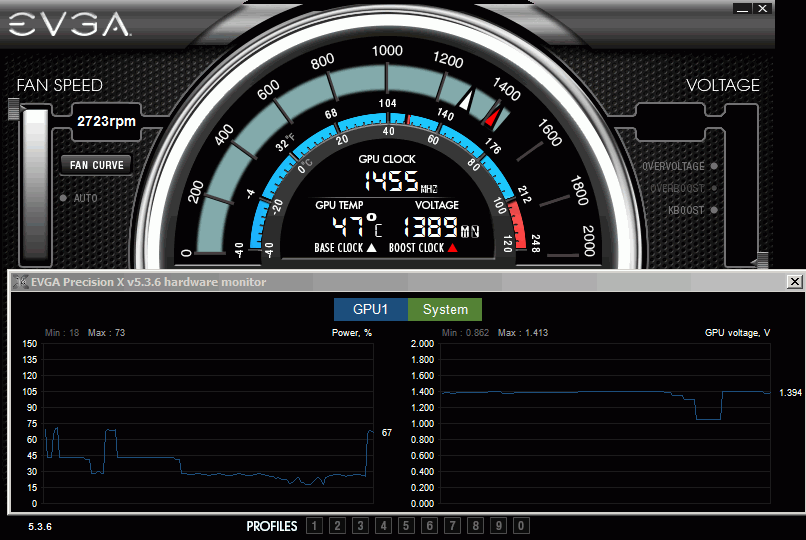Click the 2723rpm fan speed readout
Image resolution: width=806 pixels, height=540 pixels.
pyautogui.click(x=106, y=121)
